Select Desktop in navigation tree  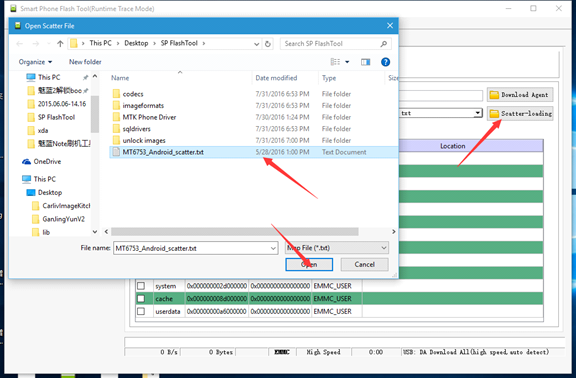click(x=50, y=192)
